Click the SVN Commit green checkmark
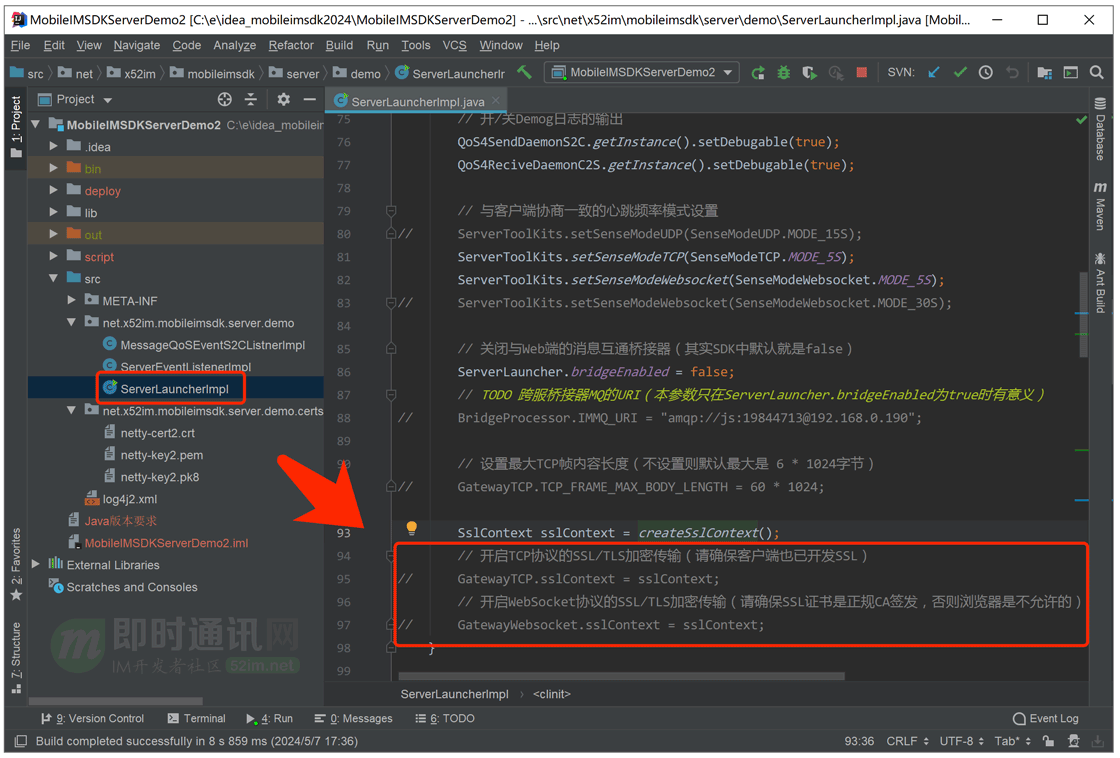The height and width of the screenshot is (758, 1120). pos(960,73)
